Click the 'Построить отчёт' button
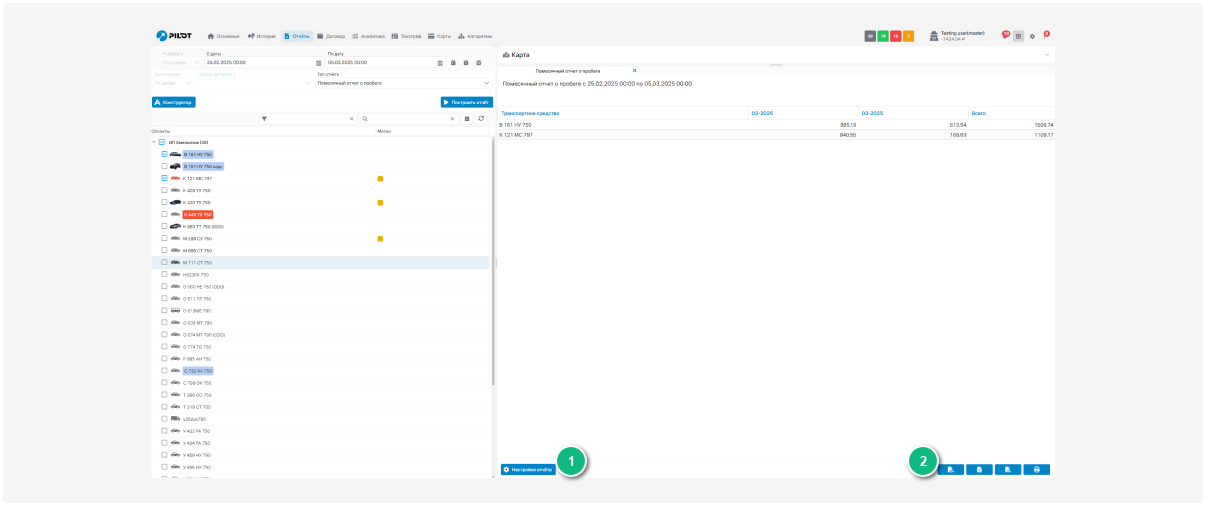 [x=466, y=102]
